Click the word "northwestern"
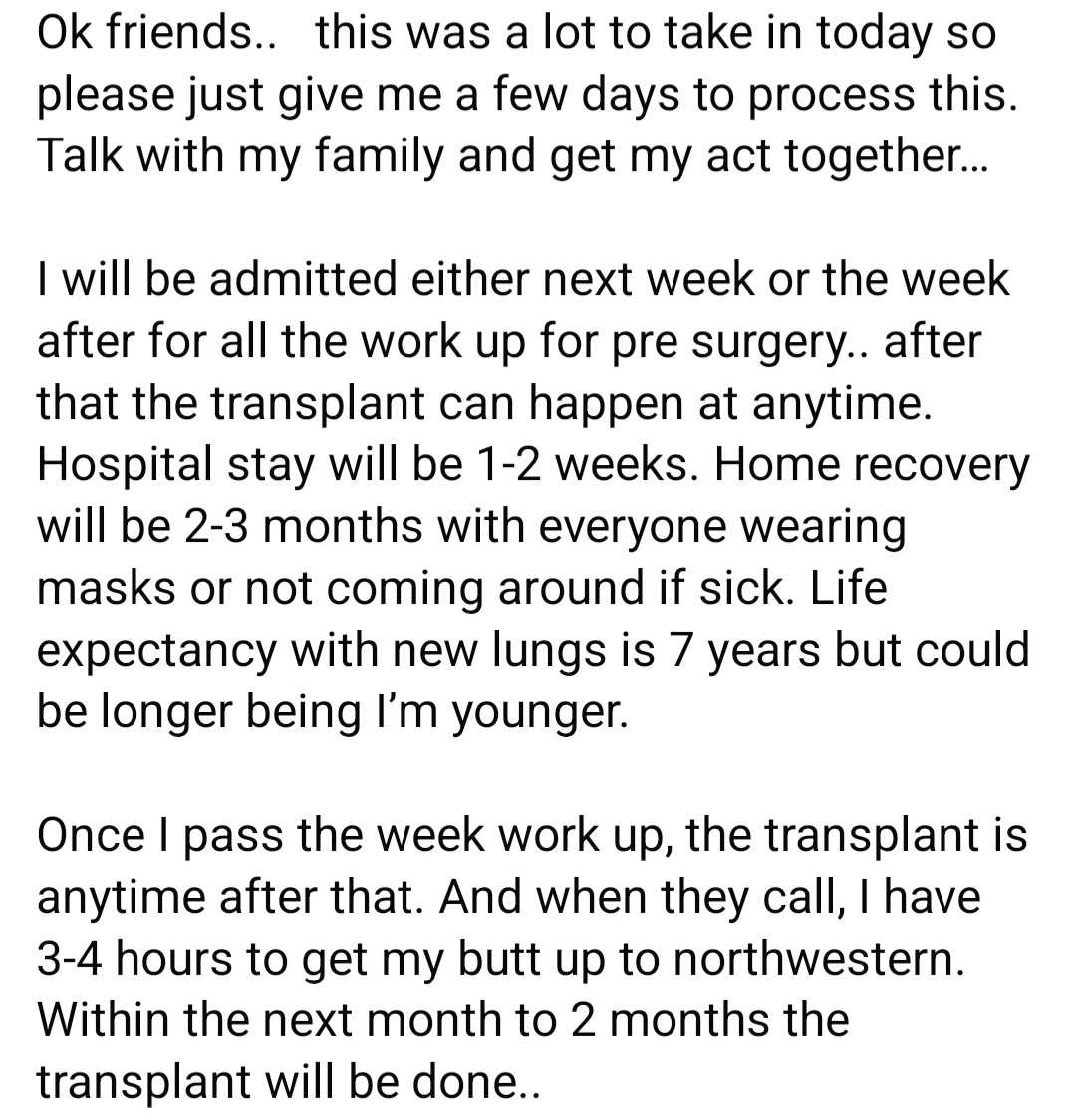The width and height of the screenshot is (1076, 1120). (x=817, y=960)
